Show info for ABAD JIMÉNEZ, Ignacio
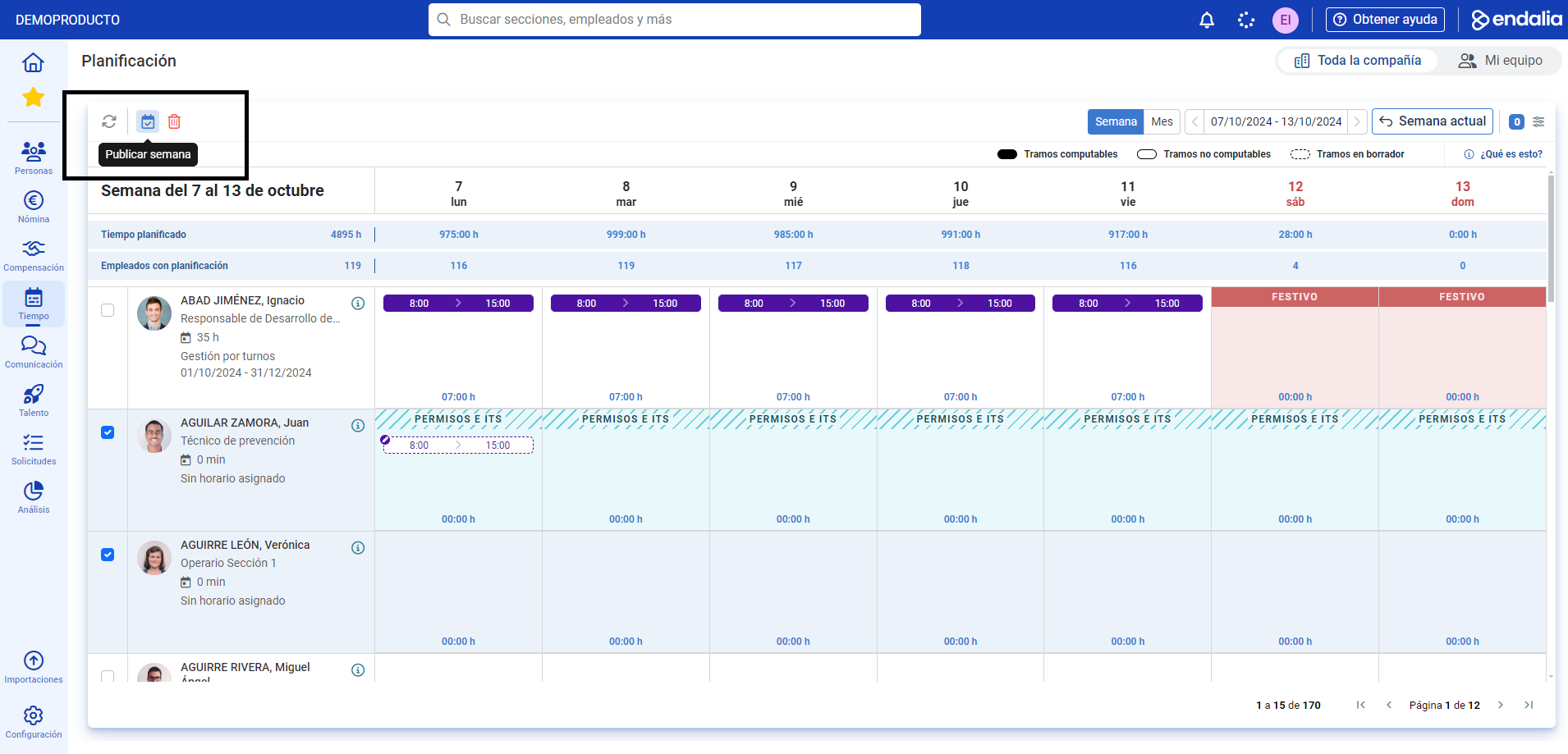The image size is (1568, 754). click(x=358, y=303)
